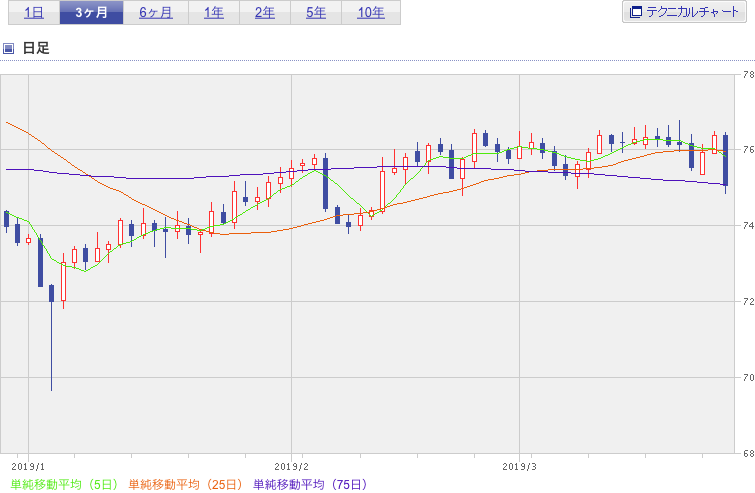Screen dimensions: 755x493
Task: Open the 10年 long-term chart tab
Action: pos(371,13)
